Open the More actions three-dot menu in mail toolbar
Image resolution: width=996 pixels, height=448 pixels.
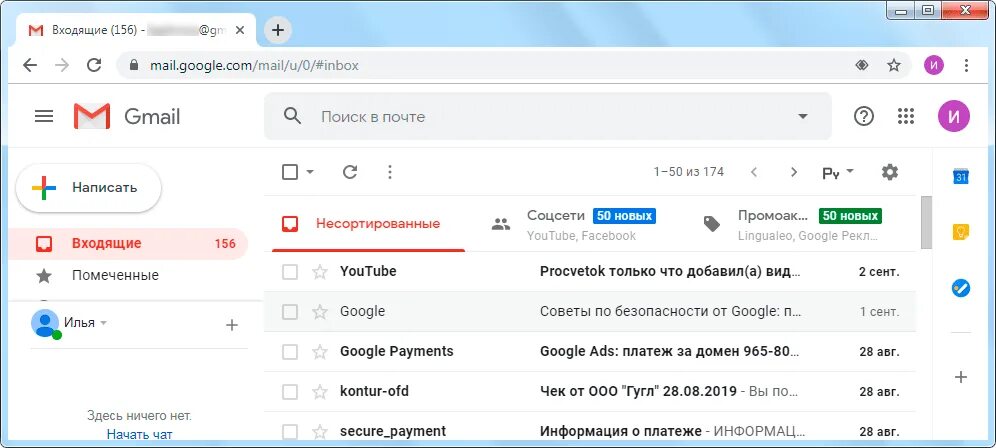tap(390, 172)
